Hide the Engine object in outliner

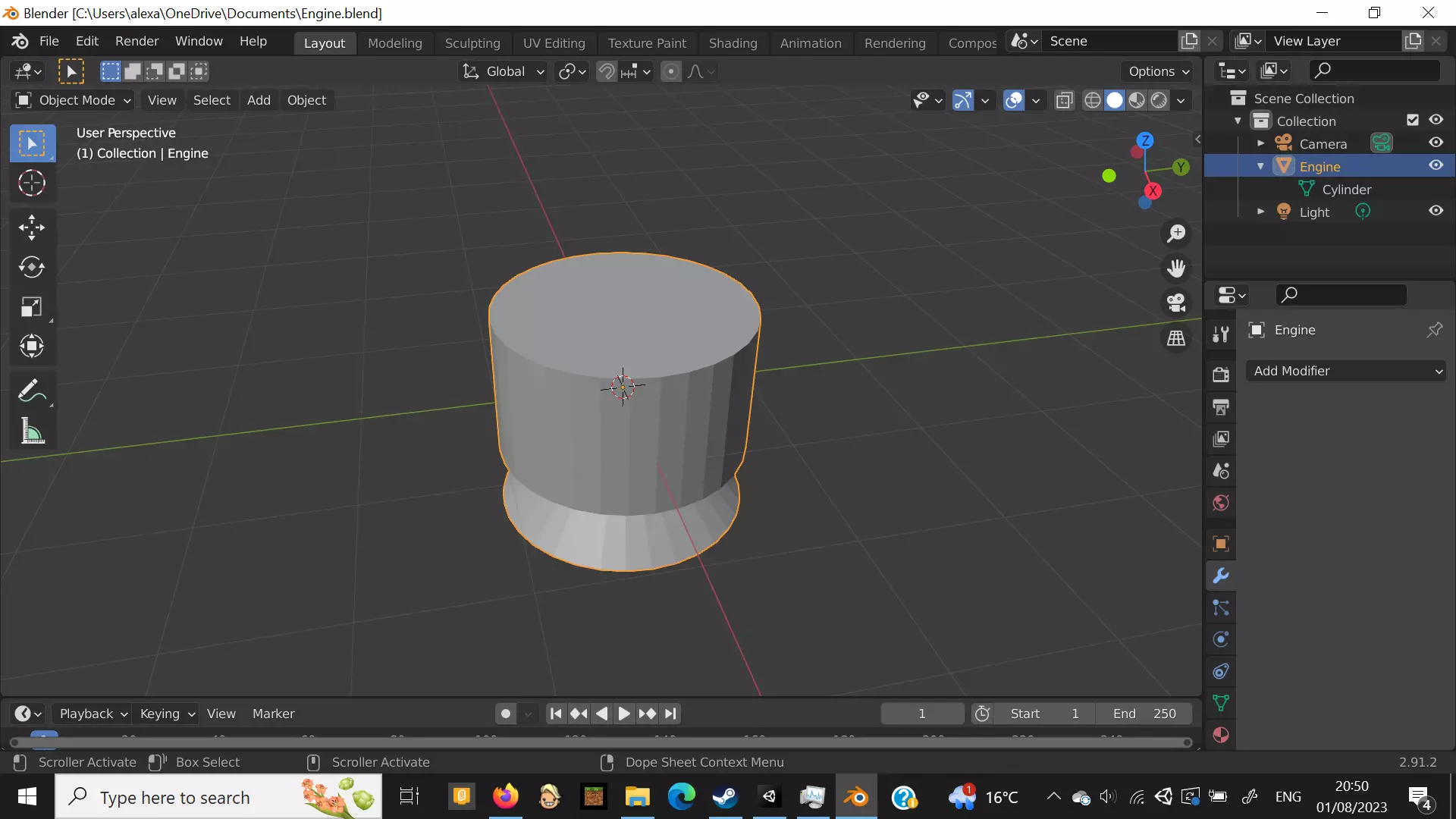point(1436,165)
